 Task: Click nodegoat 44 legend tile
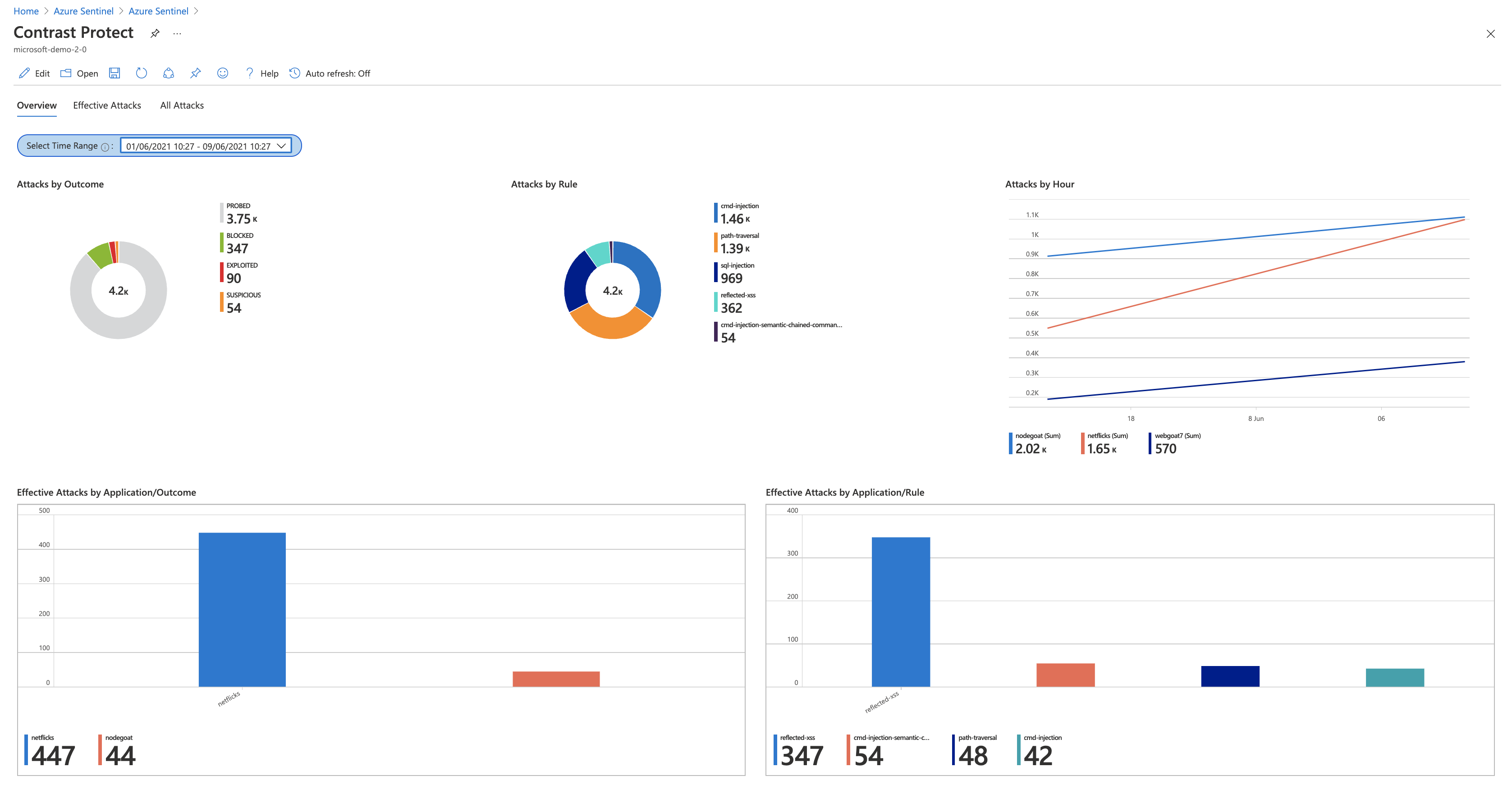117,751
